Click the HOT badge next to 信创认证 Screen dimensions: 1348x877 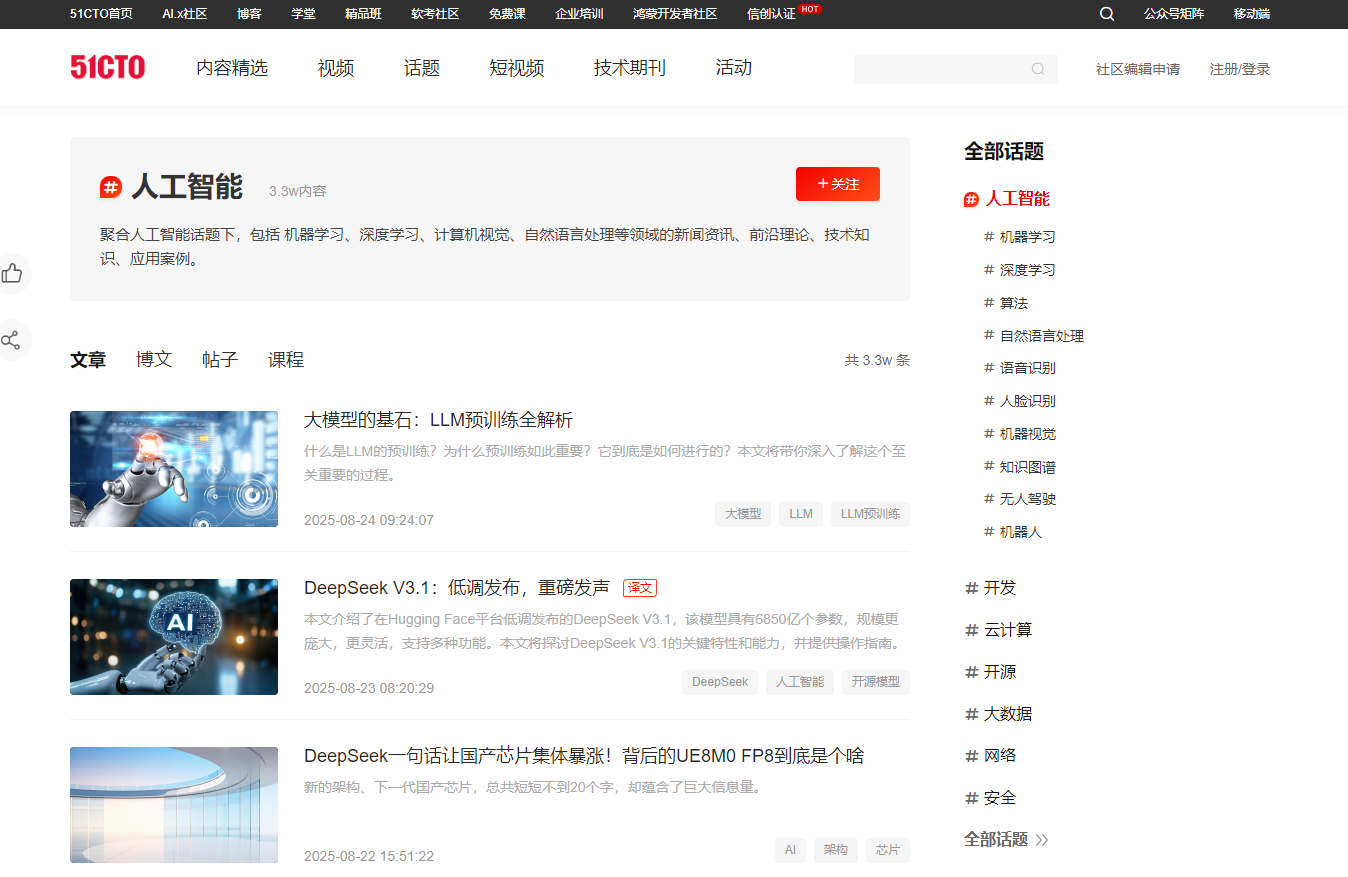[x=810, y=8]
